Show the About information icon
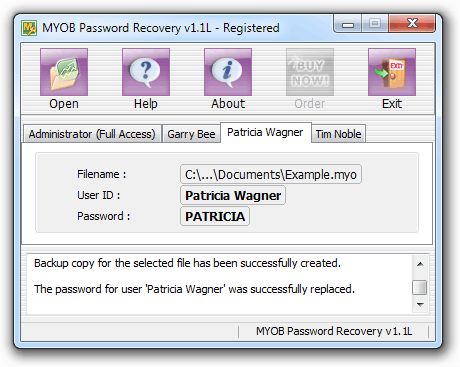The width and height of the screenshot is (460, 367). [x=228, y=72]
